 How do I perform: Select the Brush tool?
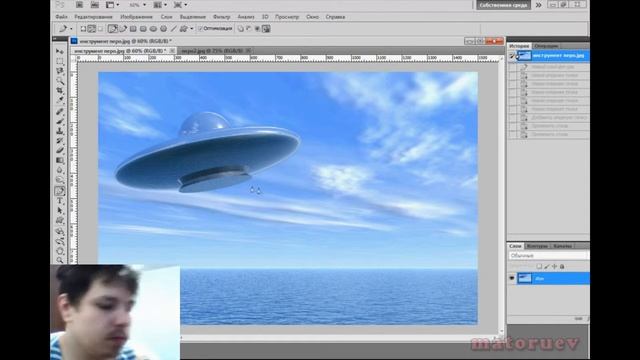tap(60, 122)
